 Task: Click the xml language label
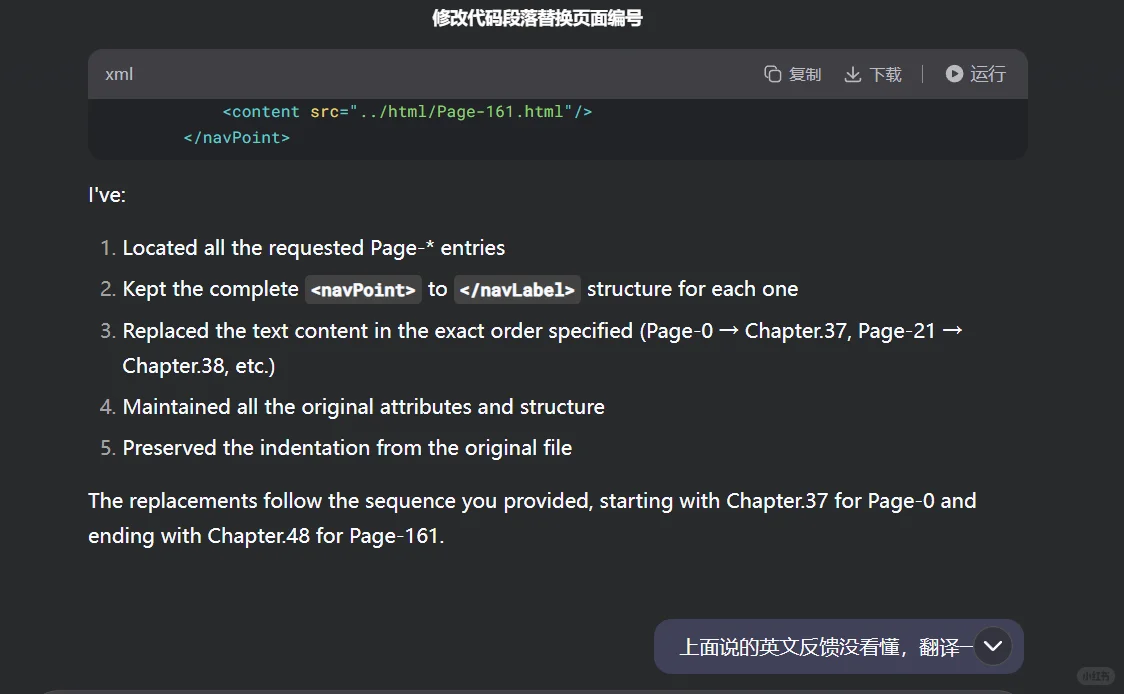pos(119,75)
